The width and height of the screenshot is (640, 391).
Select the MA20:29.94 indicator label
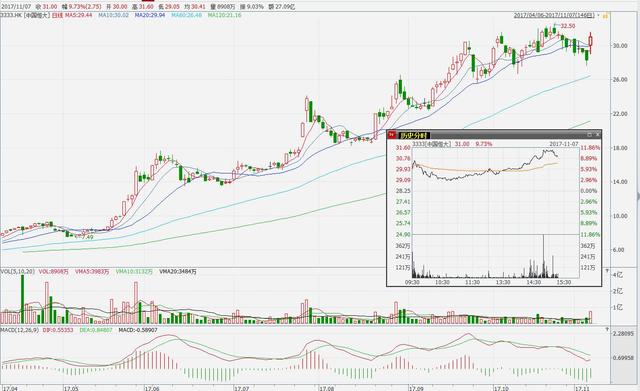tap(150, 15)
